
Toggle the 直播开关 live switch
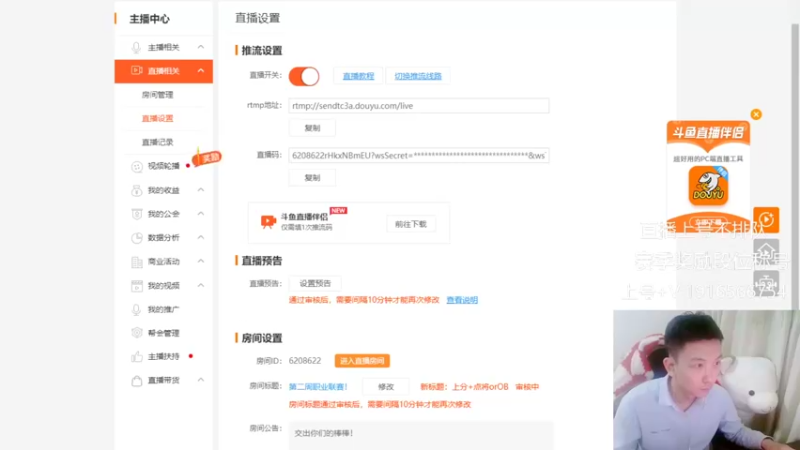[304, 76]
